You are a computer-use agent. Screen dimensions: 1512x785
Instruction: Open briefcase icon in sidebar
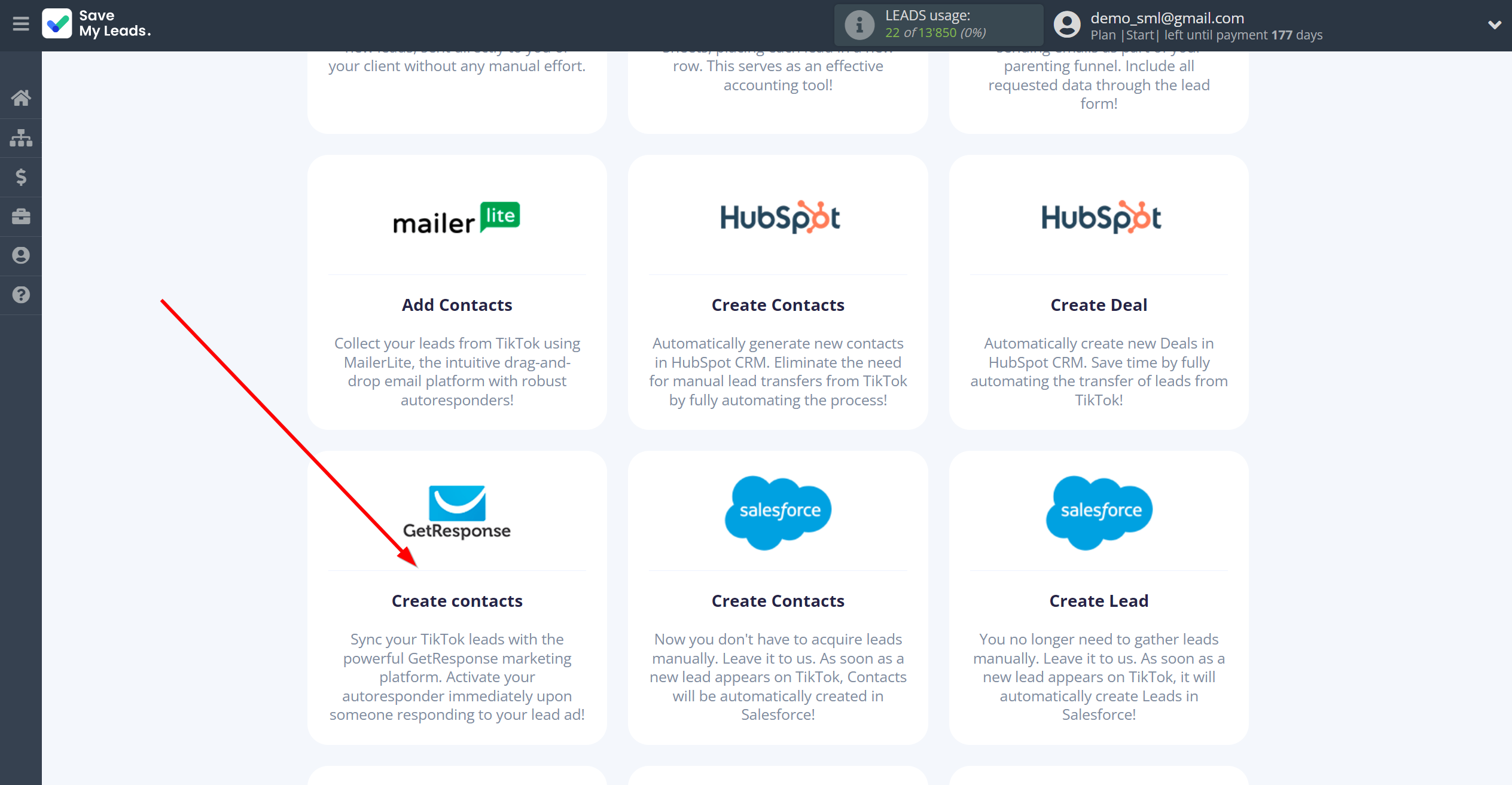pyautogui.click(x=21, y=216)
